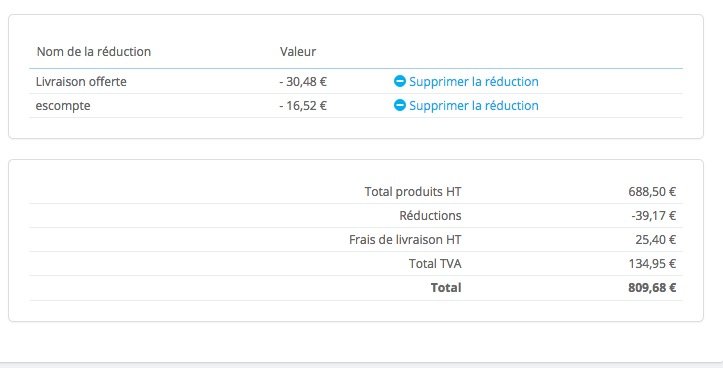The height and width of the screenshot is (368, 723).
Task: Select the 134,95 € tax amount
Action: 652,264
